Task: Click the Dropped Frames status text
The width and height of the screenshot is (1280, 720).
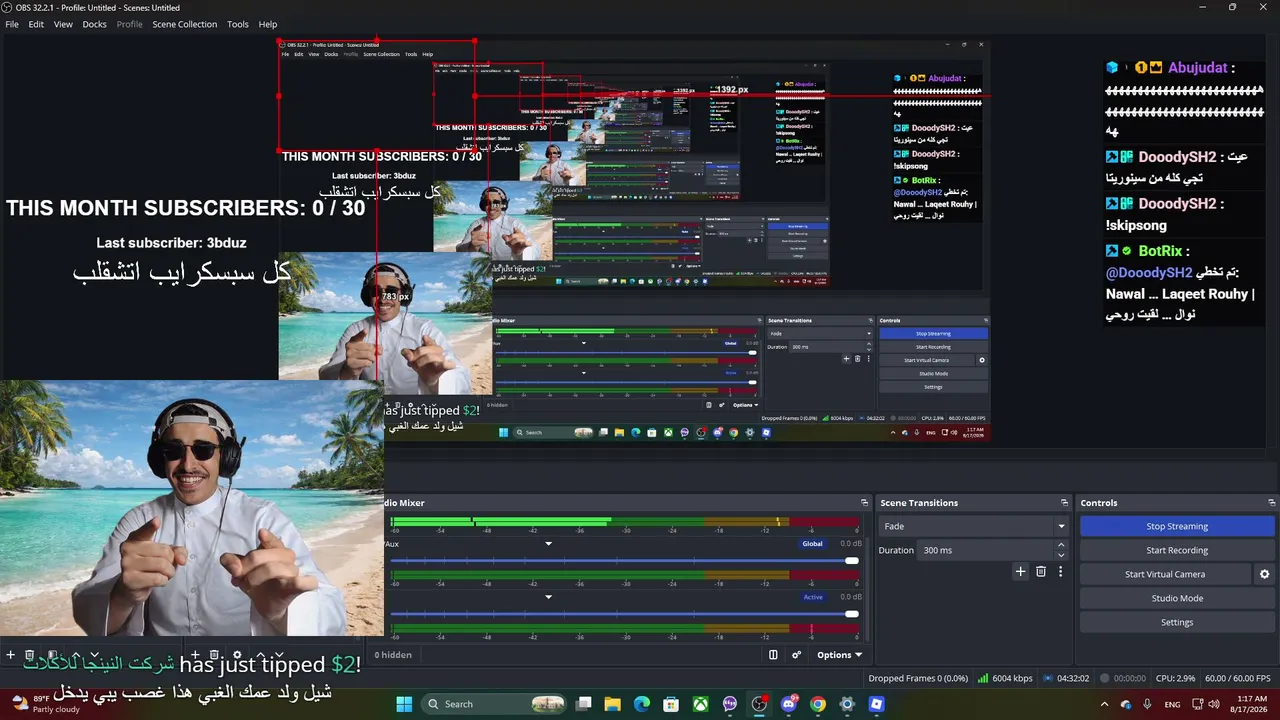Action: [x=918, y=678]
